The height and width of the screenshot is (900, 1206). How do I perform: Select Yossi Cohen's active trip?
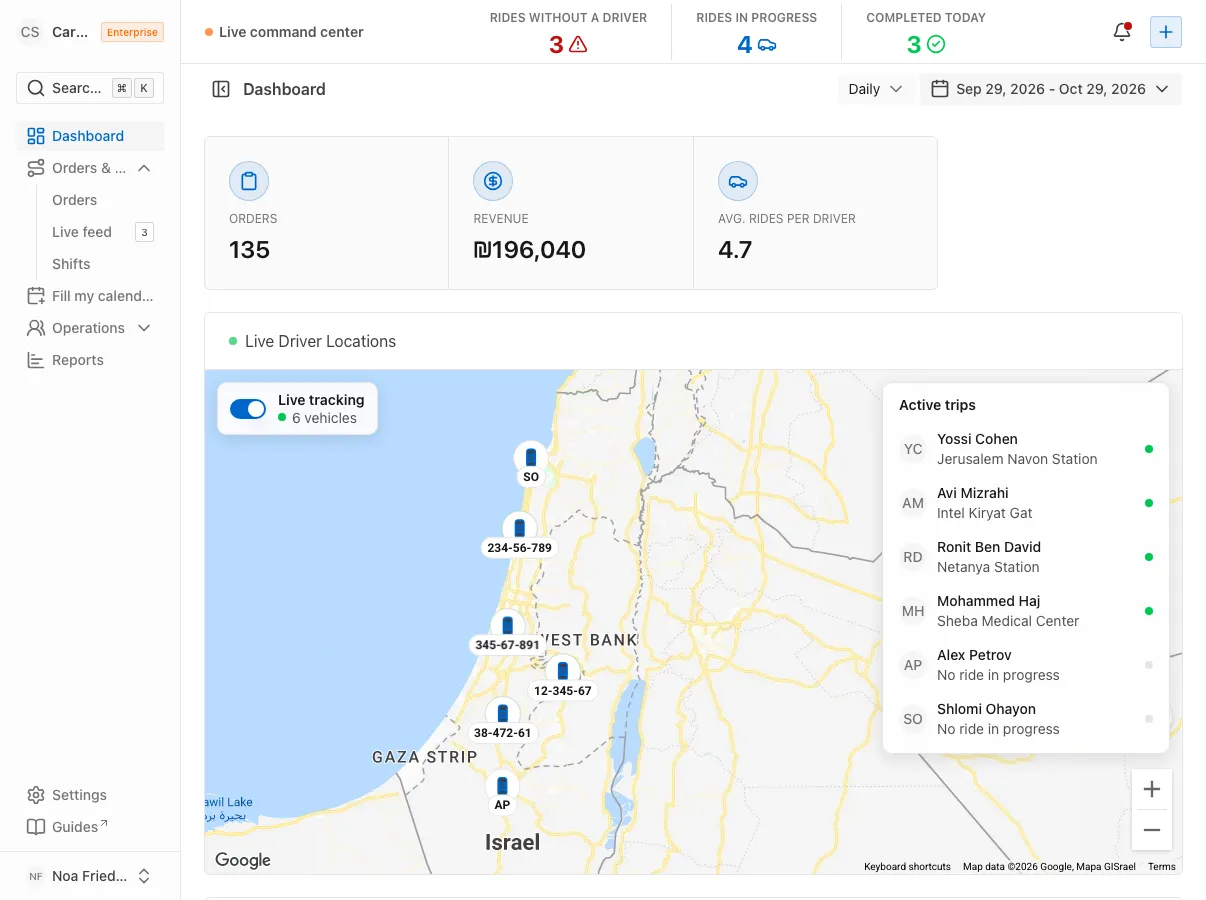tap(1026, 449)
